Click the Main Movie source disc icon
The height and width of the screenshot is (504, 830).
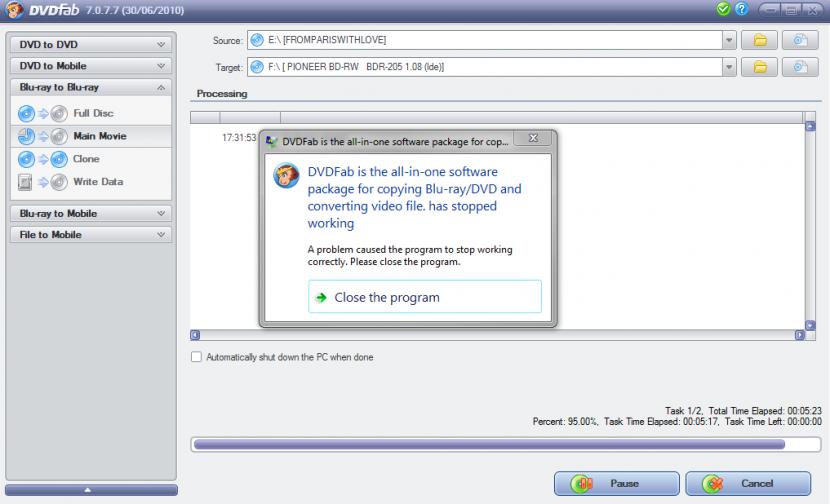point(26,137)
